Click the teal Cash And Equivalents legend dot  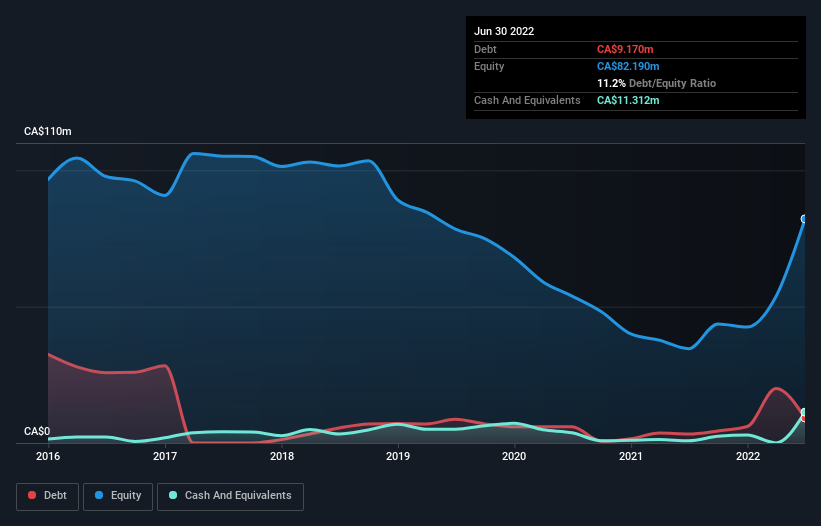[173, 495]
